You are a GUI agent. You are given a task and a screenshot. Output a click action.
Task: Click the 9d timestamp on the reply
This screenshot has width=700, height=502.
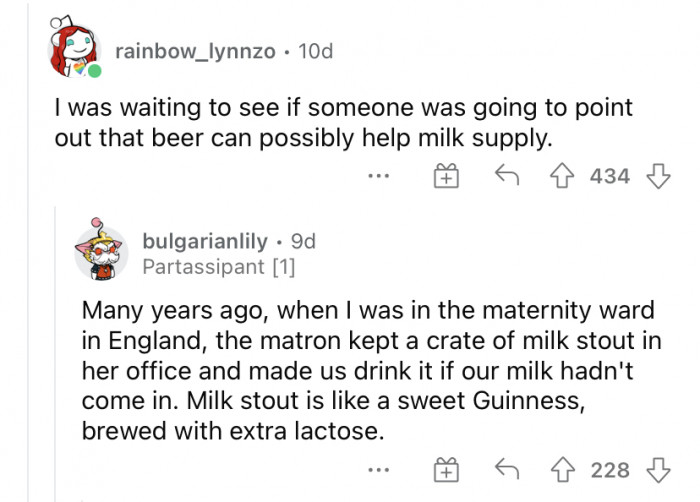coord(302,241)
